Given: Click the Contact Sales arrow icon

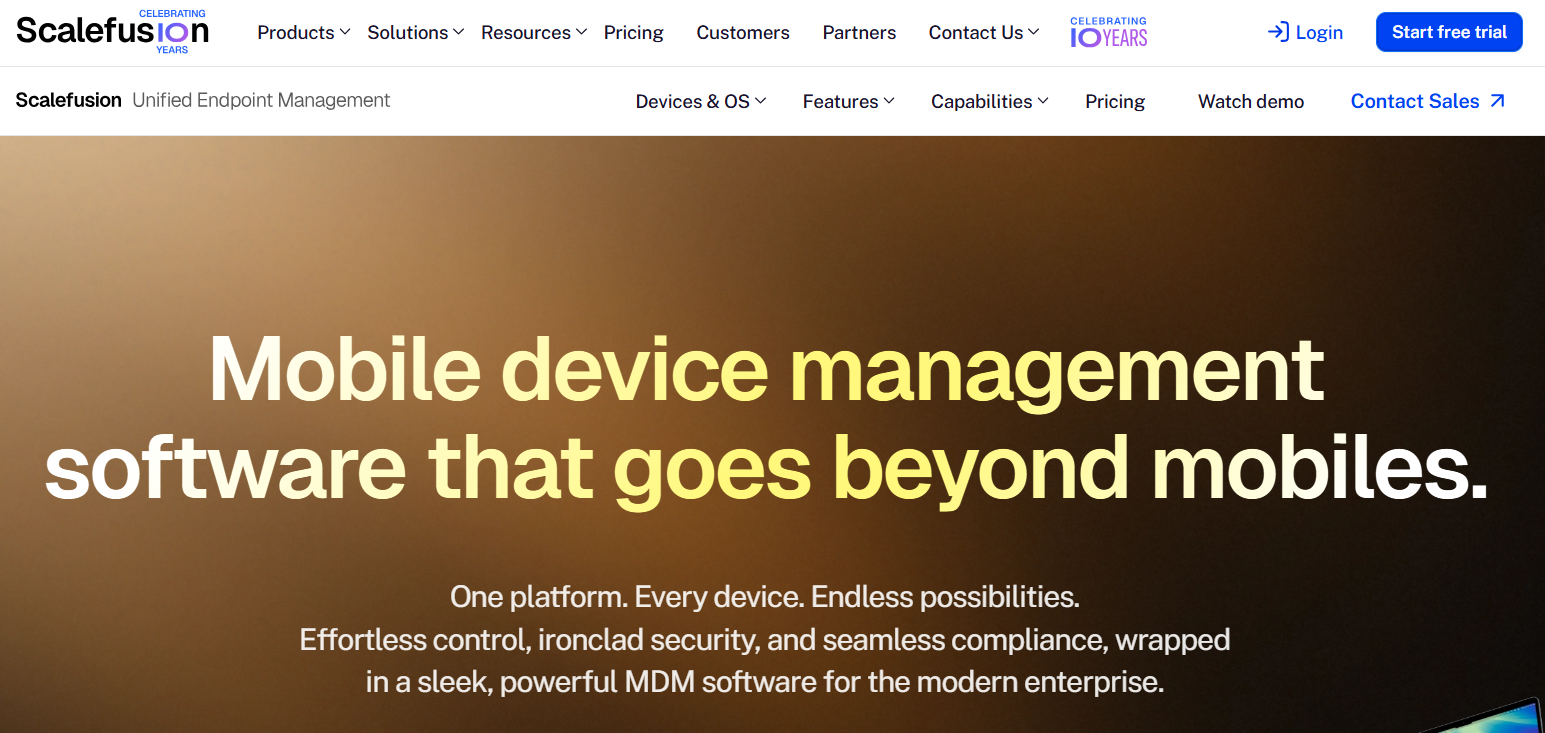Looking at the screenshot, I should [1497, 101].
